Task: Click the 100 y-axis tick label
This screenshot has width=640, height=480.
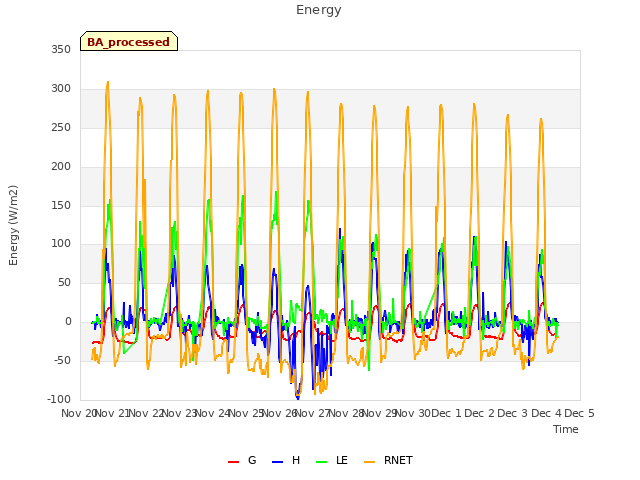Action: (61, 244)
